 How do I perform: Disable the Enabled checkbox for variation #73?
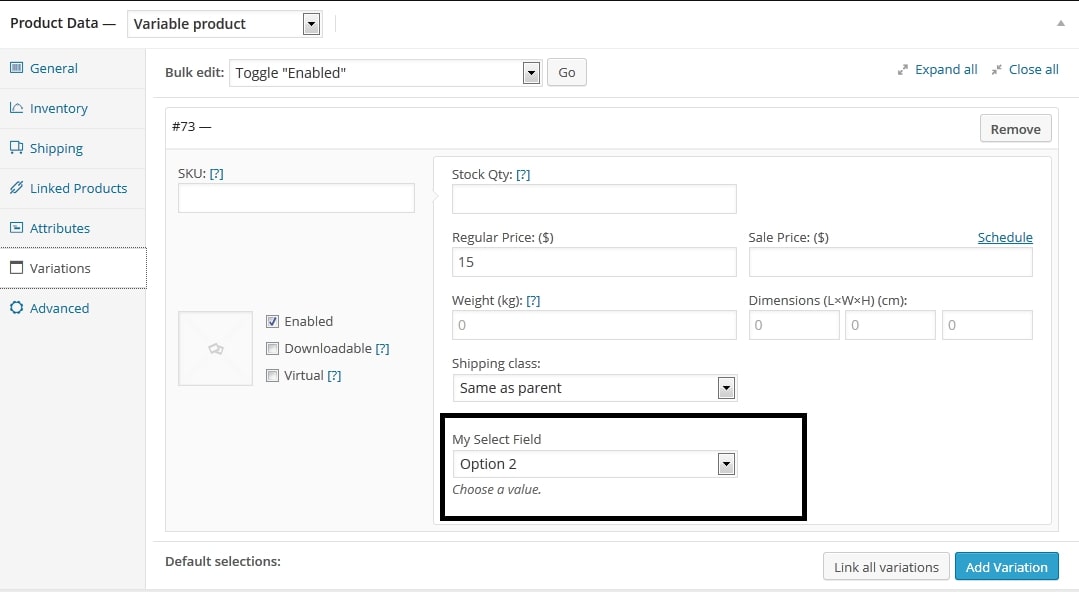coord(273,321)
